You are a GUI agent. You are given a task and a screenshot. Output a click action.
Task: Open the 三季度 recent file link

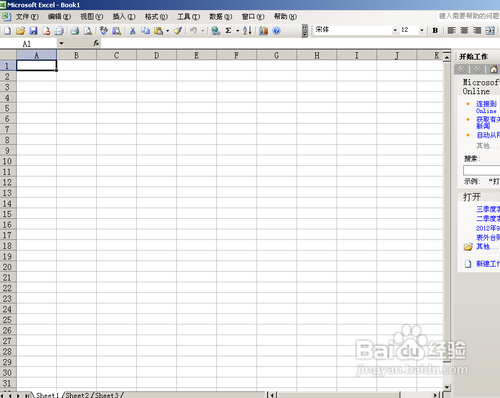click(488, 209)
